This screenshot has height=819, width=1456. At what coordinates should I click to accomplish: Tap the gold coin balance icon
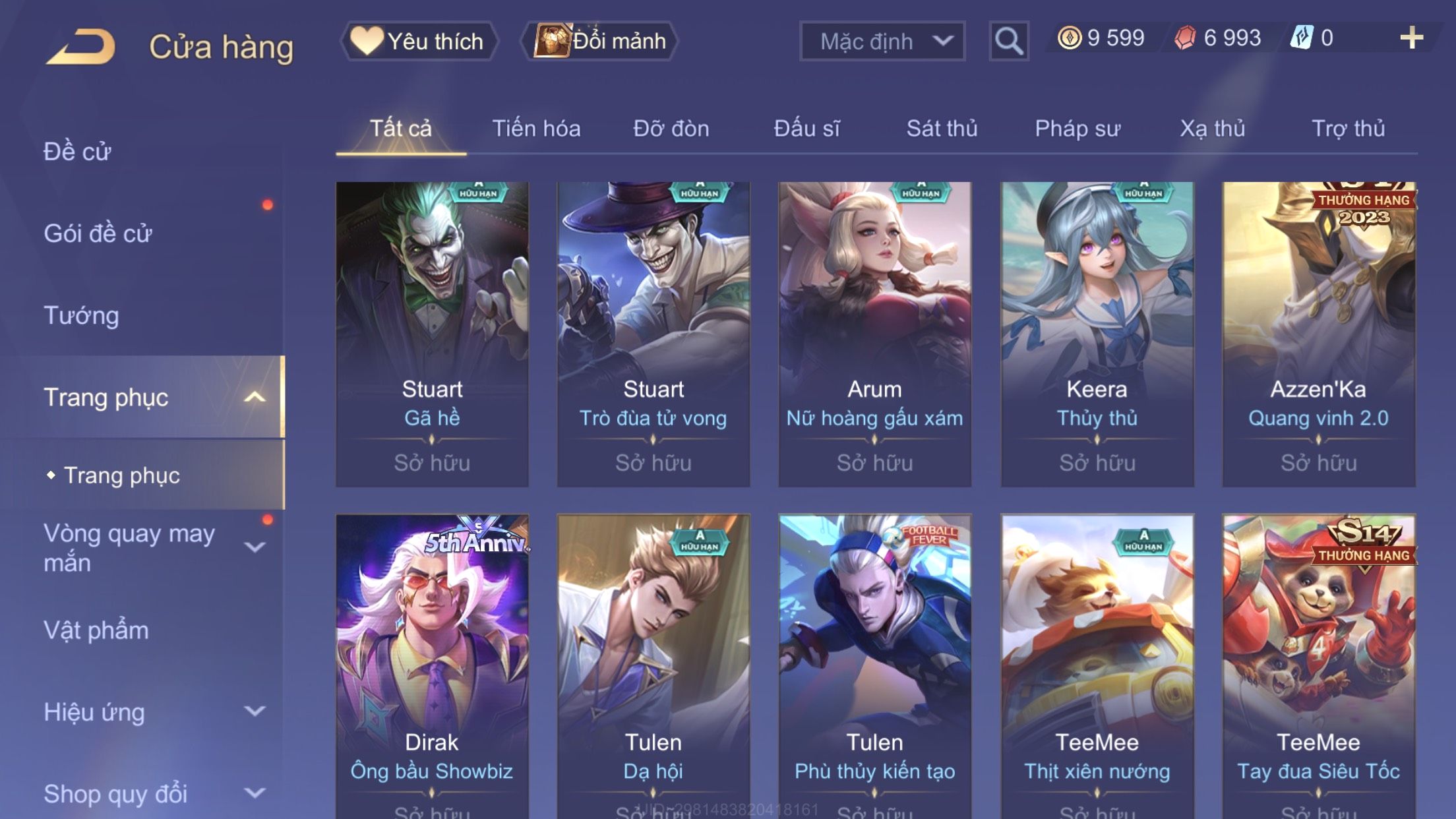[1070, 38]
